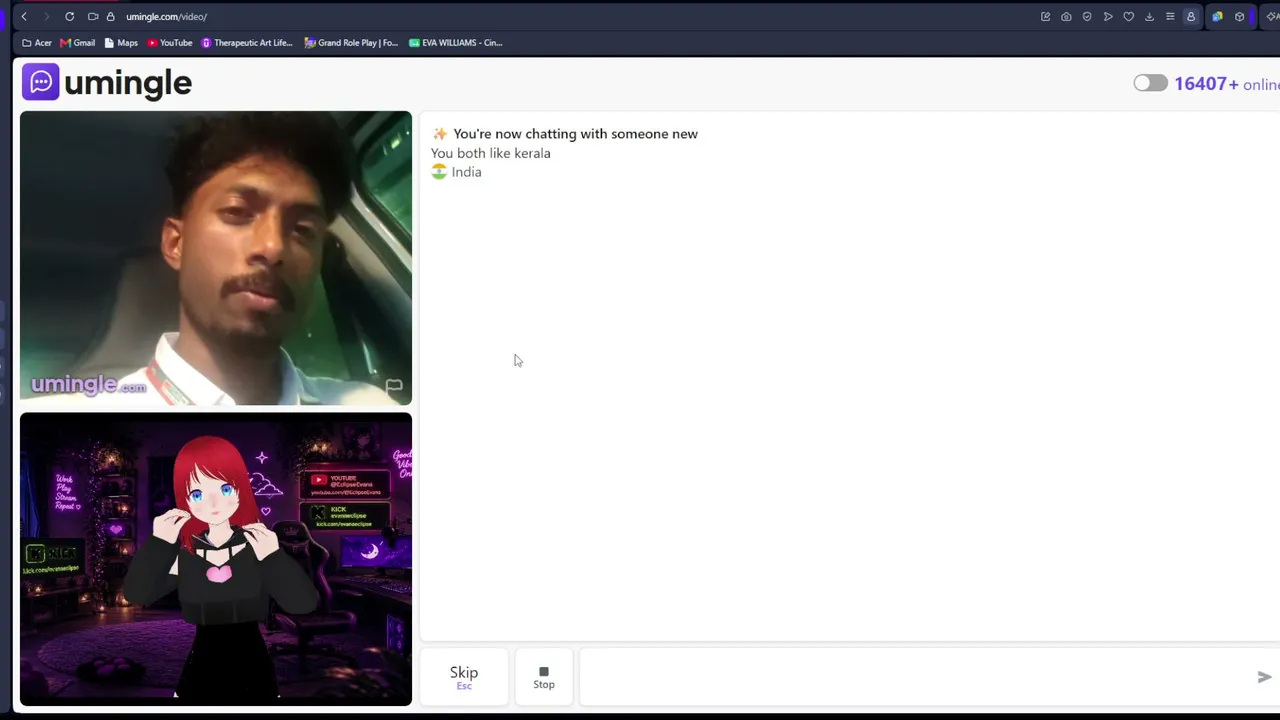Click the 'You both like kerala' text
1280x720 pixels.
(491, 153)
